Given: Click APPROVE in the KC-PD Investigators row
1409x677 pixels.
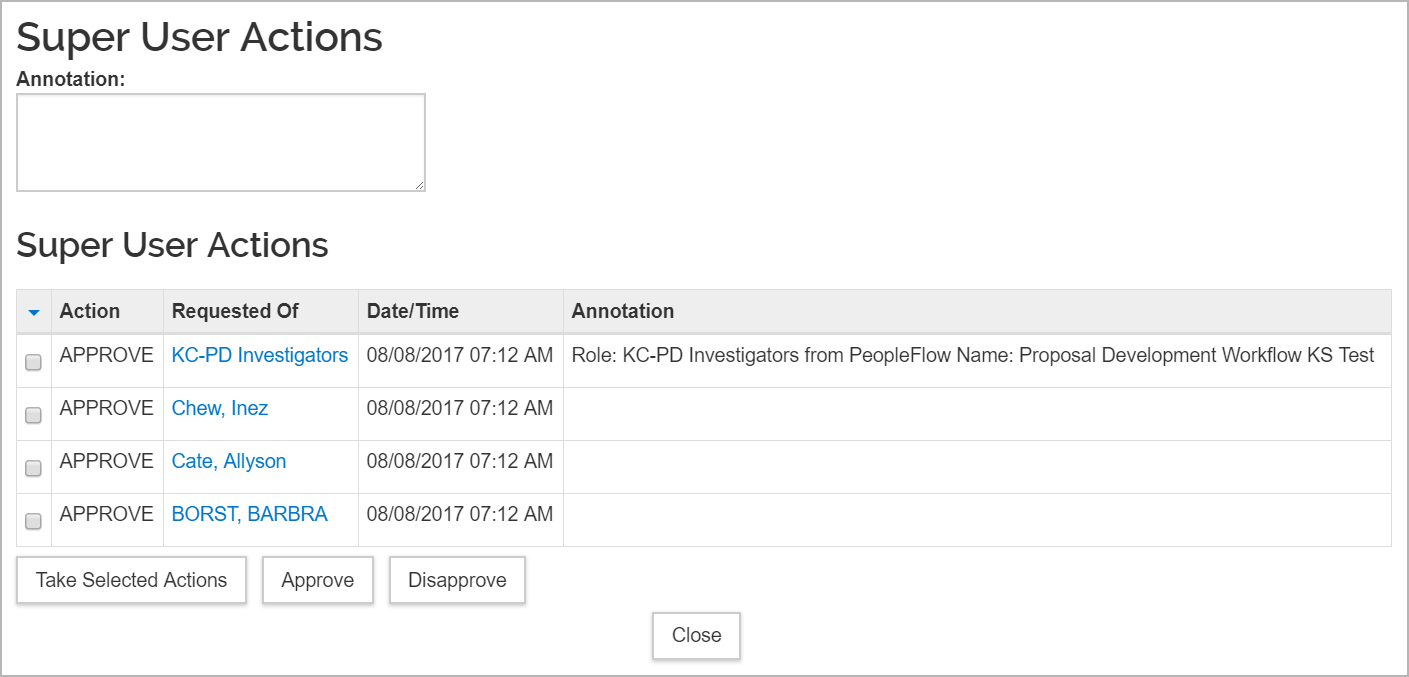Looking at the screenshot, I should click(x=107, y=355).
